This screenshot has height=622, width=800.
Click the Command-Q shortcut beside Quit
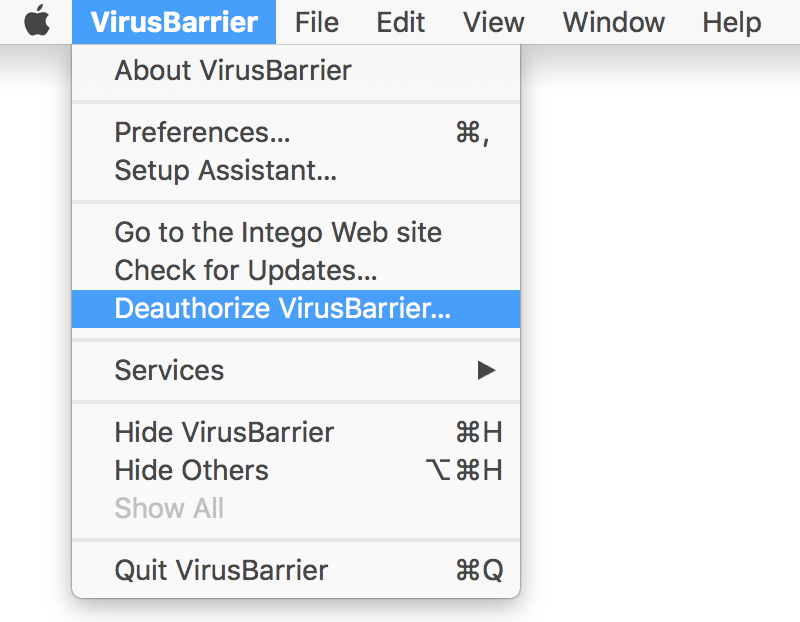click(478, 570)
